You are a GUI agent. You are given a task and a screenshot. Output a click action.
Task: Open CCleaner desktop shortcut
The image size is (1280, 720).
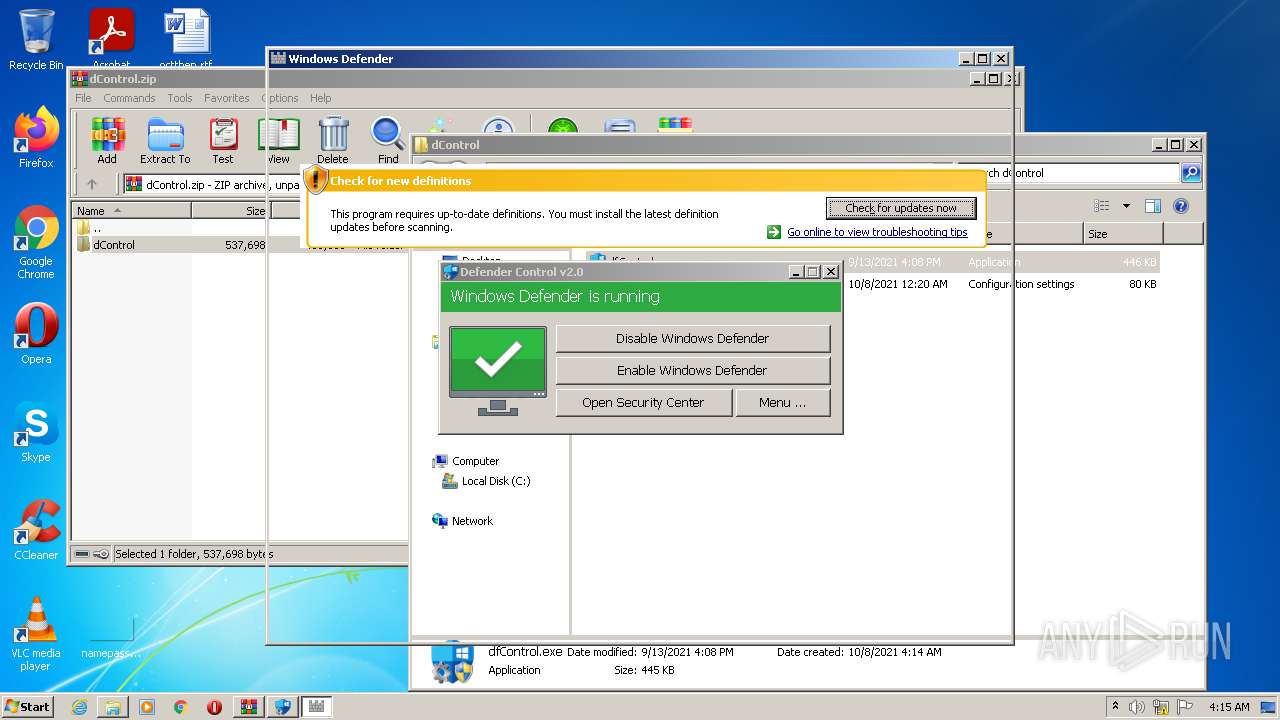(36, 530)
